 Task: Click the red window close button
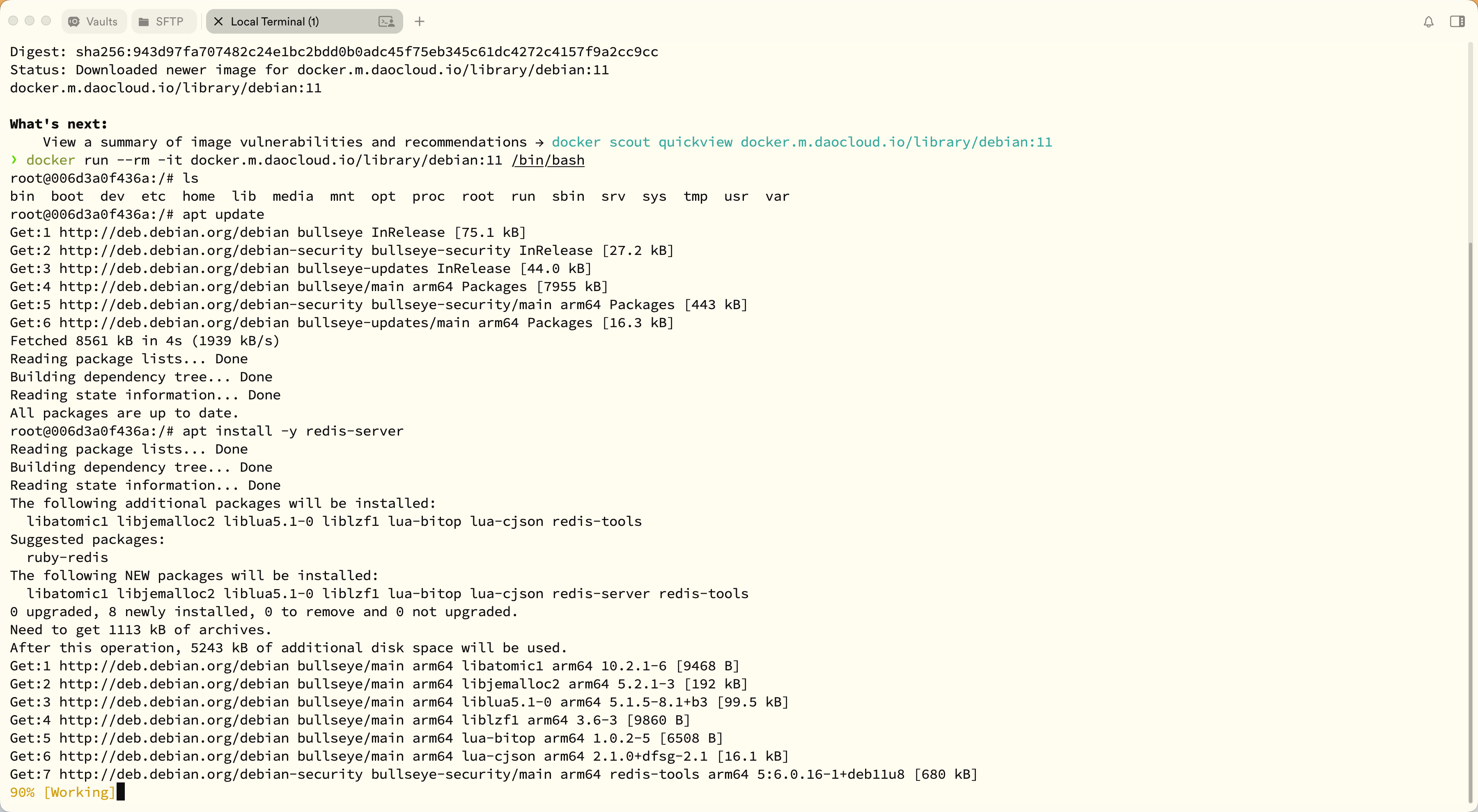click(13, 21)
